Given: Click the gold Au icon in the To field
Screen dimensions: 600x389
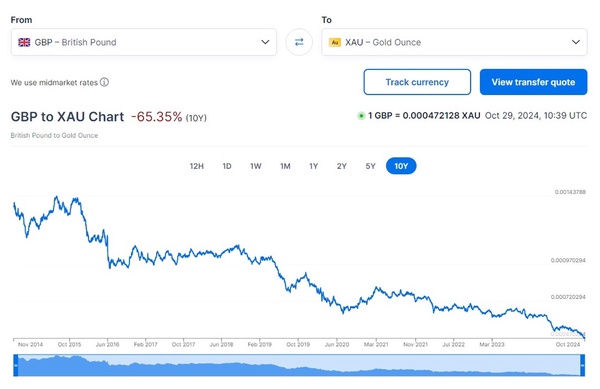Looking at the screenshot, I should (335, 42).
